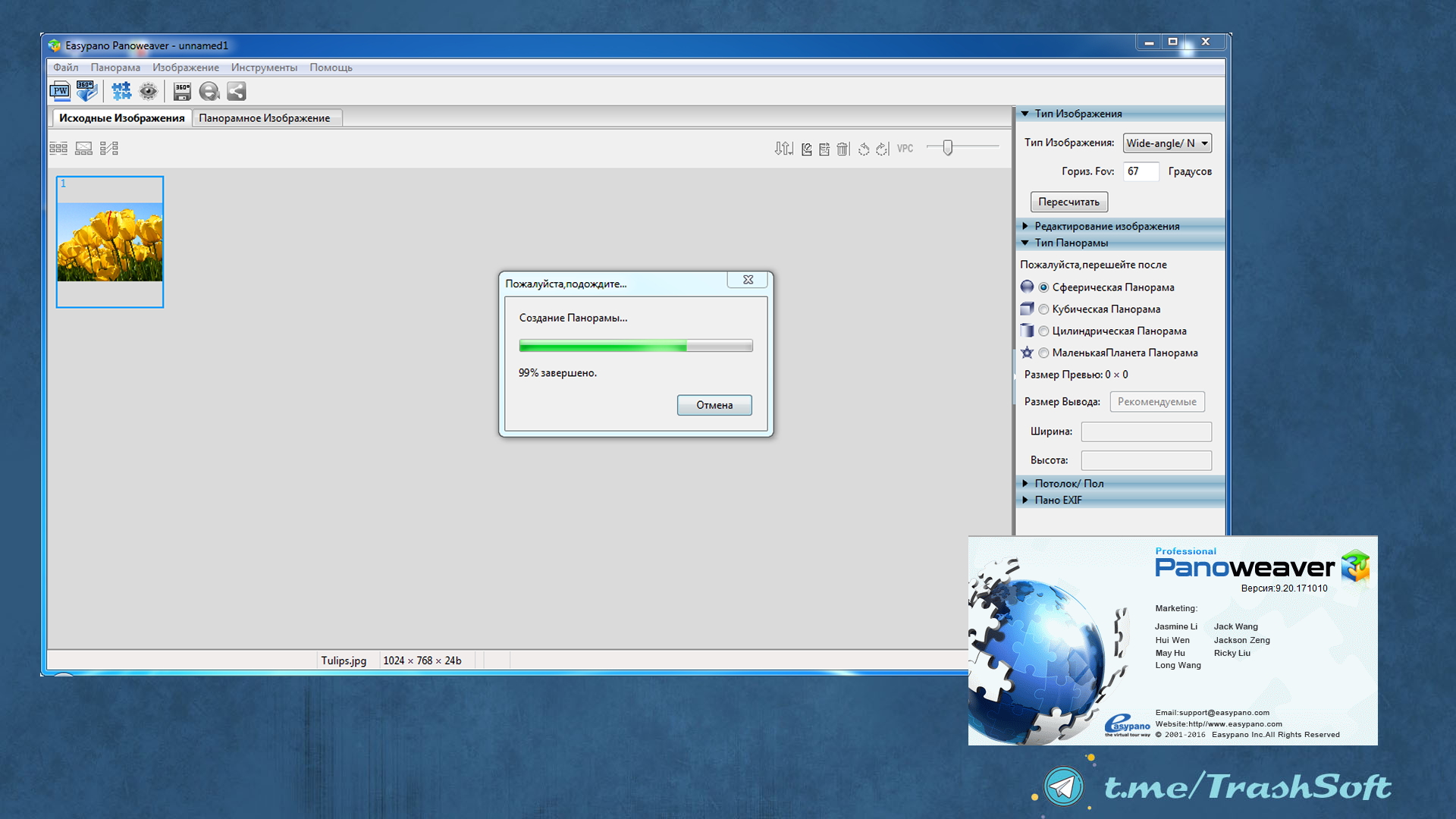Switch to Исходные Изображения tab
The width and height of the screenshot is (1456, 819).
tap(121, 118)
